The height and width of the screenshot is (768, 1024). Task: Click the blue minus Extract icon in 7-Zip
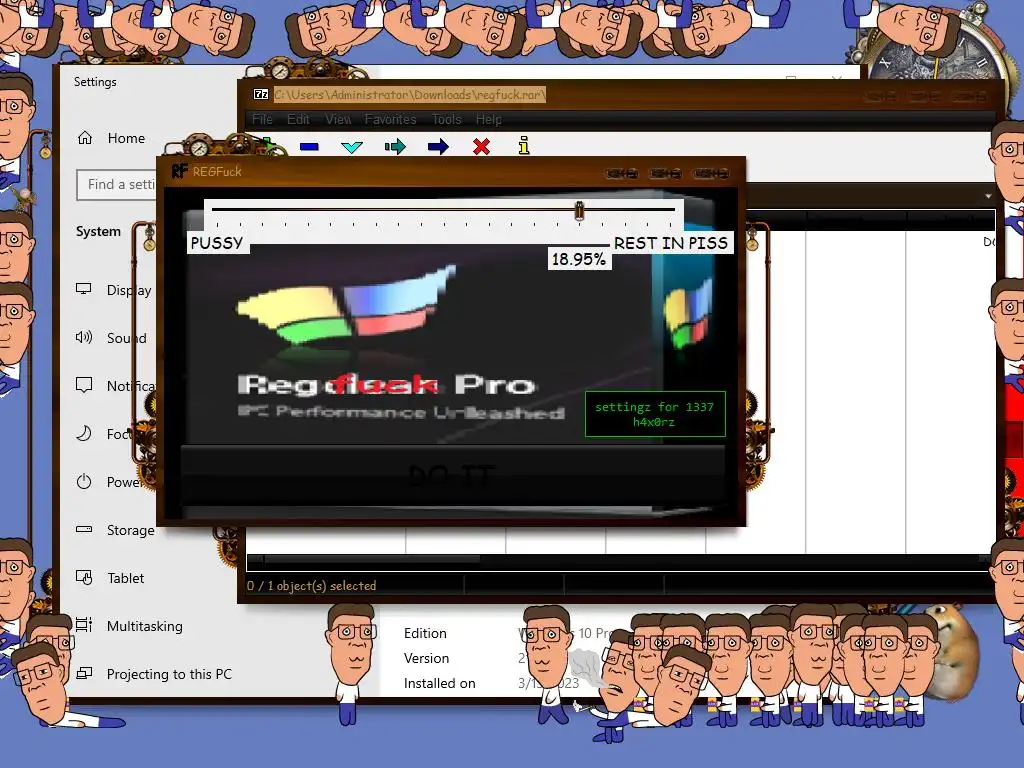click(x=309, y=147)
